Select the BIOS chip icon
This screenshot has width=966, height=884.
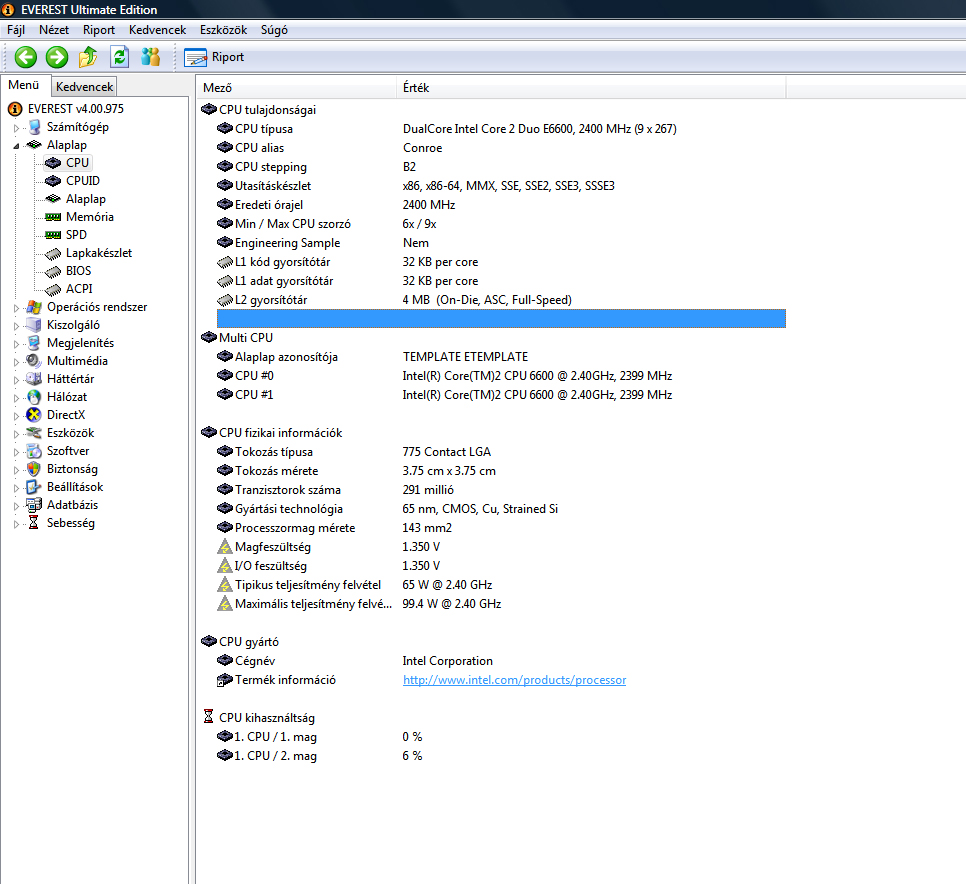(x=53, y=271)
